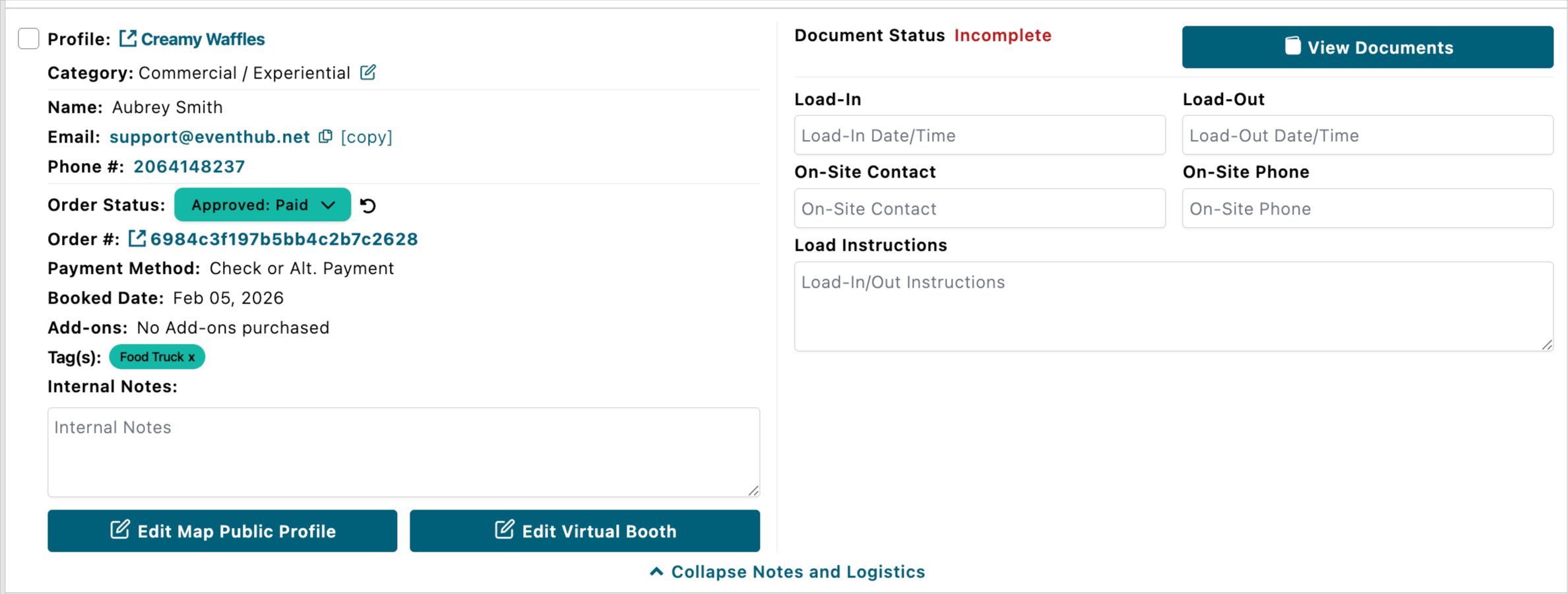Click the View Documents button
Viewport: 1568px width, 594px height.
tap(1367, 48)
